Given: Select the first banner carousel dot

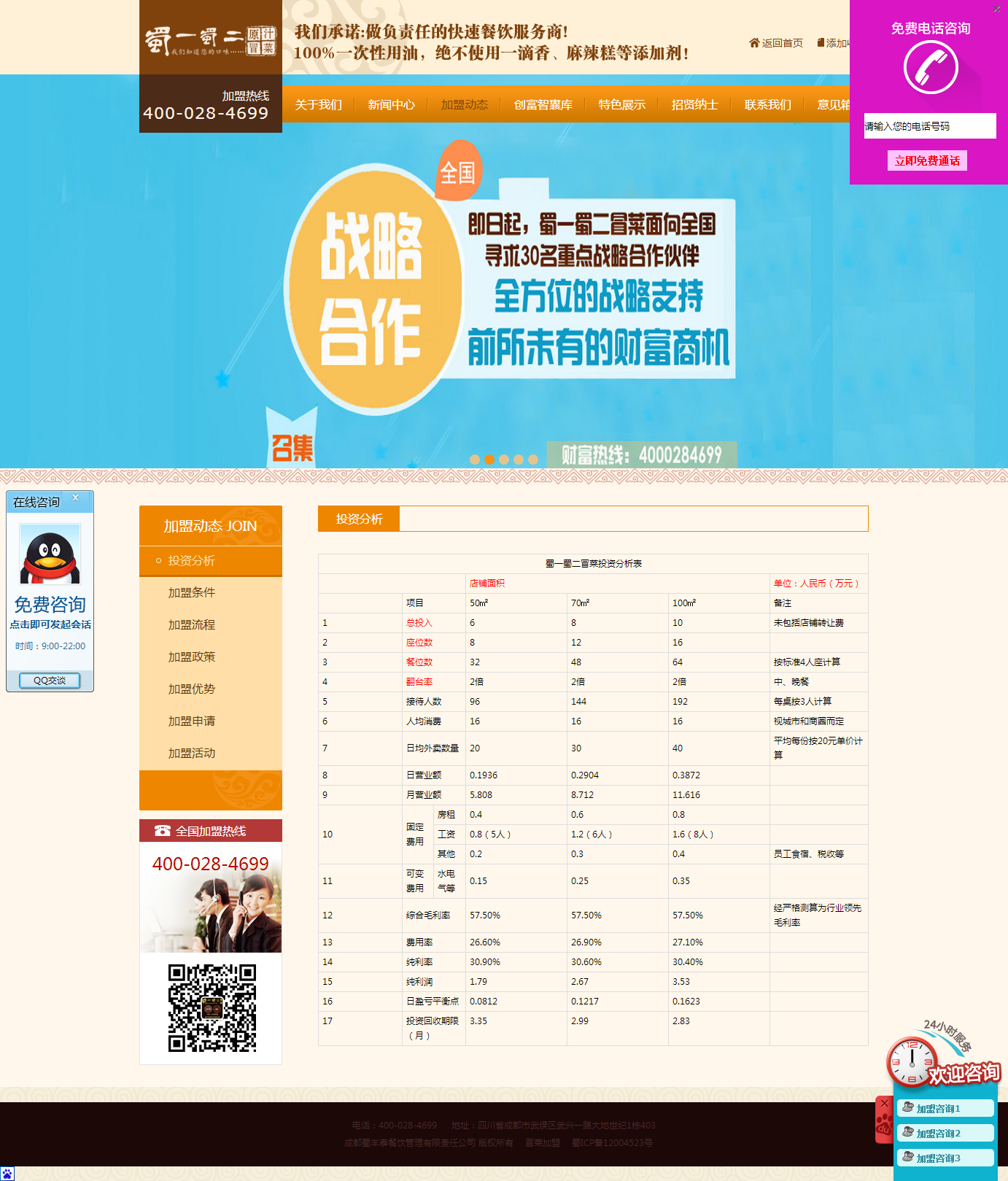Looking at the screenshot, I should (x=475, y=460).
